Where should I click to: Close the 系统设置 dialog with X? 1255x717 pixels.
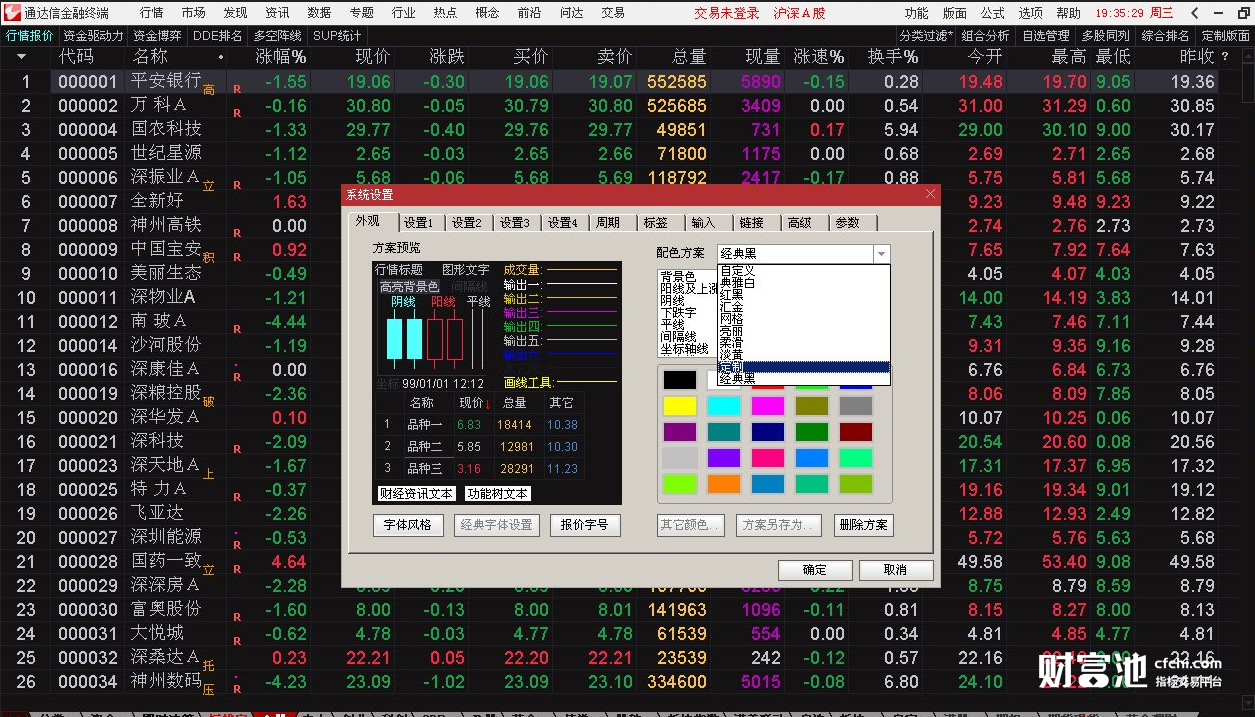pyautogui.click(x=931, y=194)
